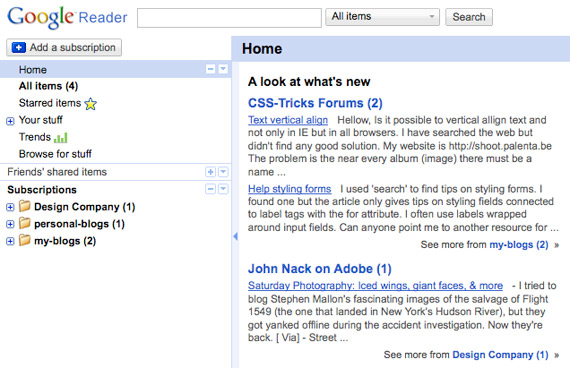Click the personal-blogs folder icon
The height and width of the screenshot is (368, 570).
25,223
